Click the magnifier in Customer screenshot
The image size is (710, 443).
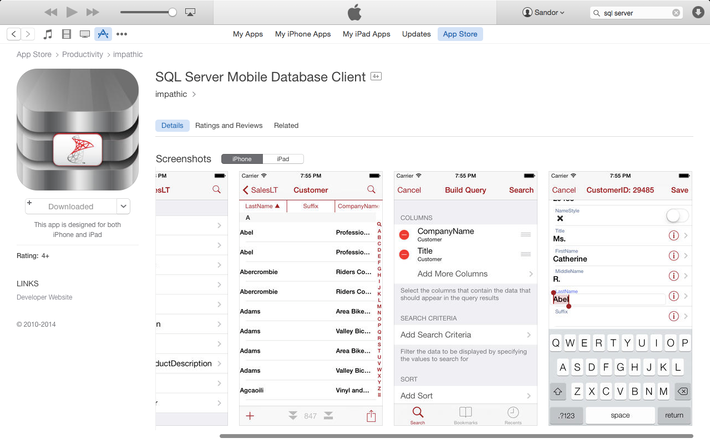371,189
